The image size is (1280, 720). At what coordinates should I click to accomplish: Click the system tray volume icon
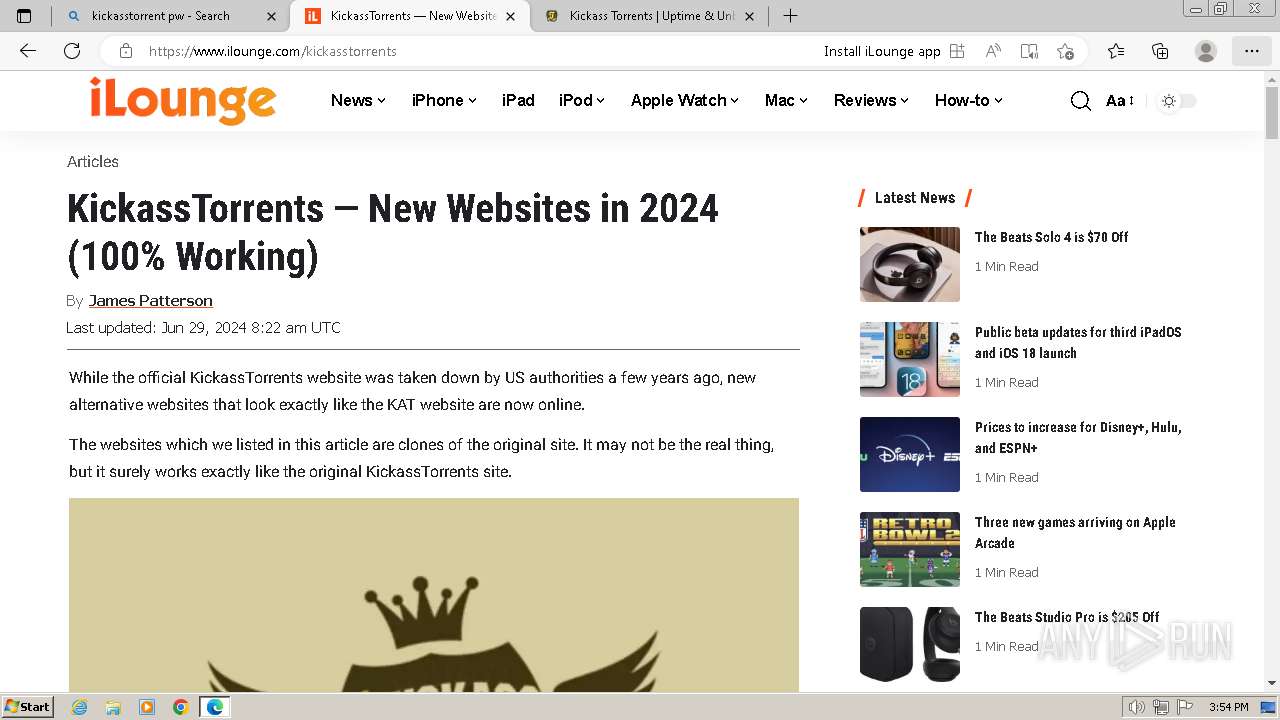(x=1137, y=707)
